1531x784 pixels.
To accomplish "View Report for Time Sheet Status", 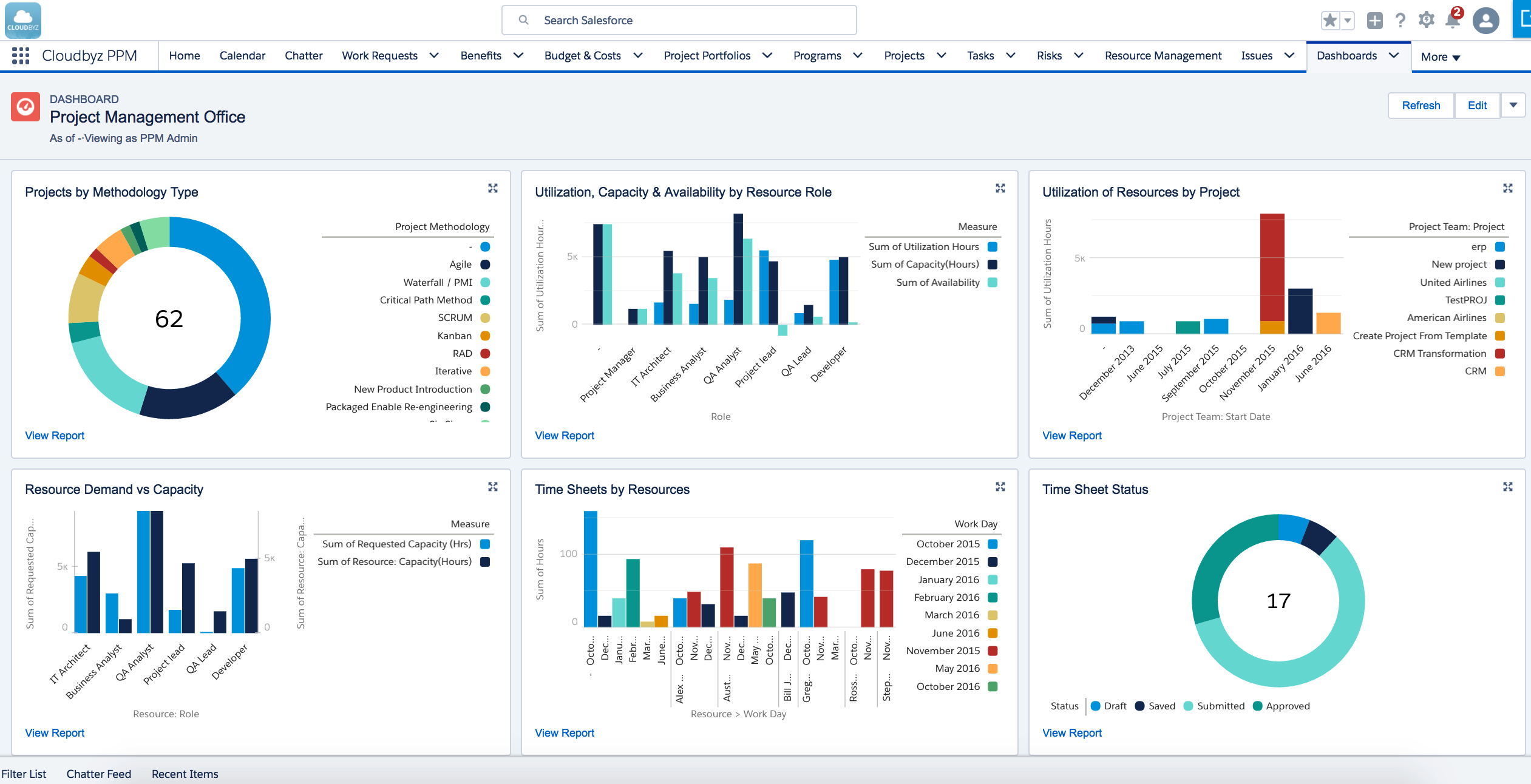I will [1072, 733].
